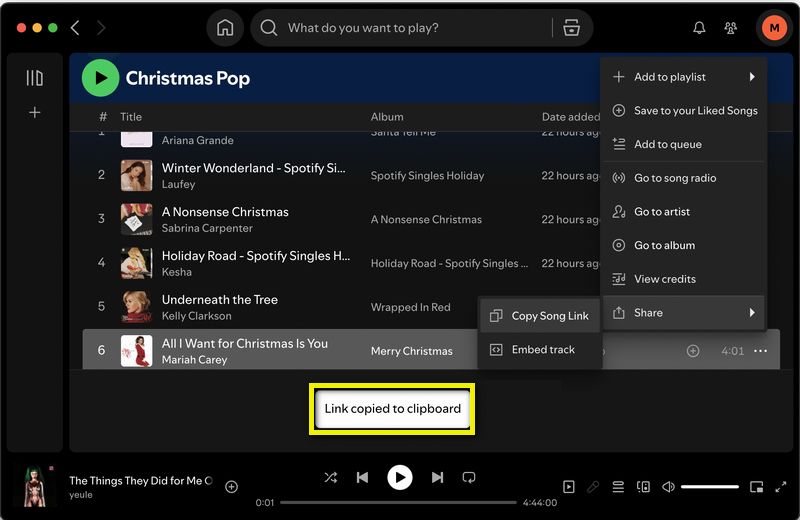Sort by Album column header
The image size is (800, 520).
click(387, 117)
